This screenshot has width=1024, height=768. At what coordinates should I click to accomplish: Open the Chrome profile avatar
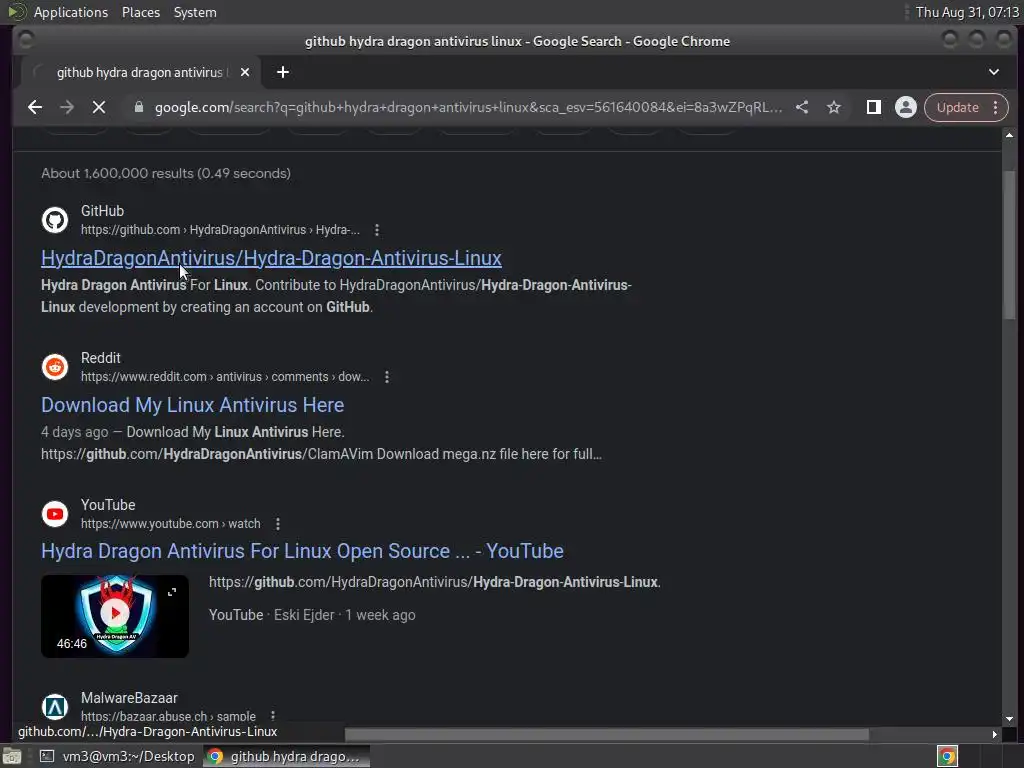pos(906,107)
